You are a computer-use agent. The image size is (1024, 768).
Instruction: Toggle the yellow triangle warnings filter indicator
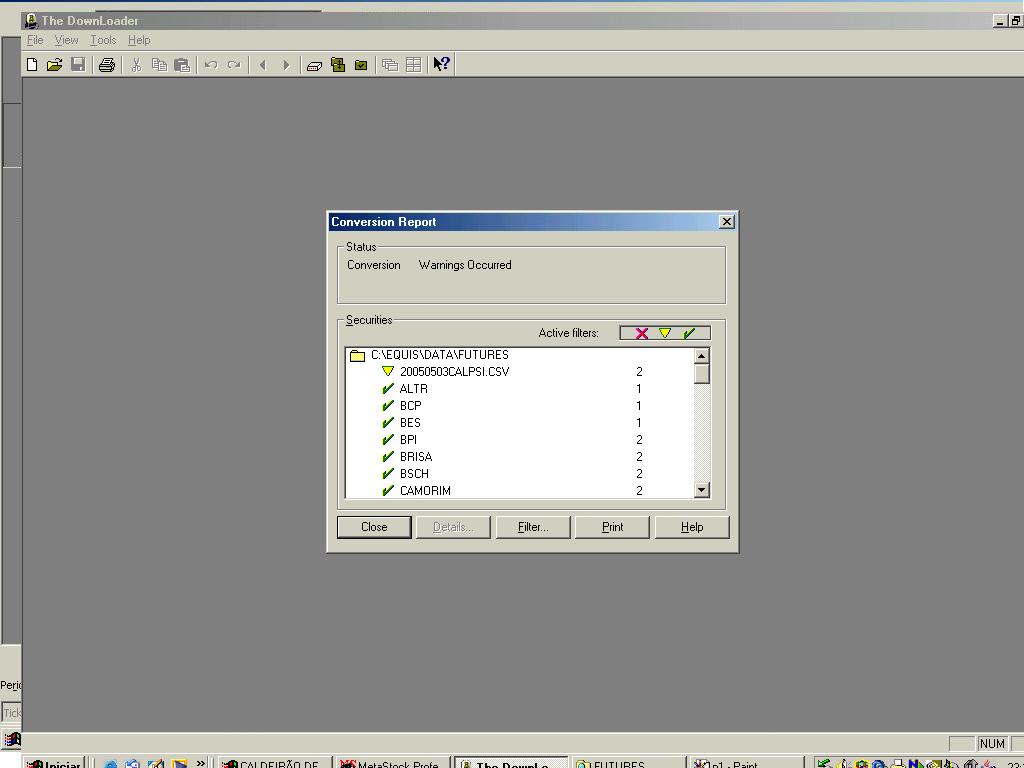point(665,333)
